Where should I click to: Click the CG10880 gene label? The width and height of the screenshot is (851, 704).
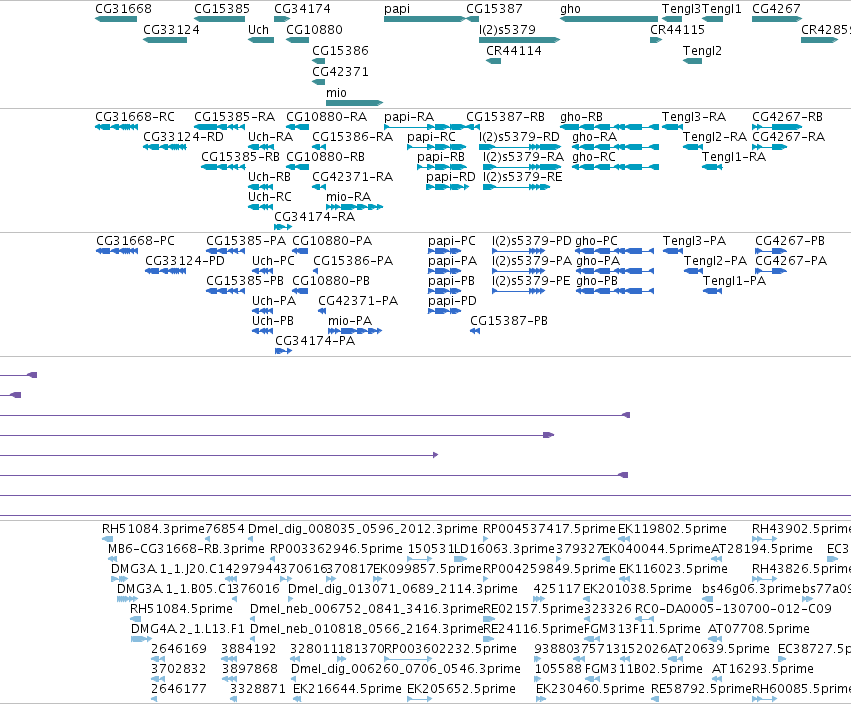click(314, 30)
